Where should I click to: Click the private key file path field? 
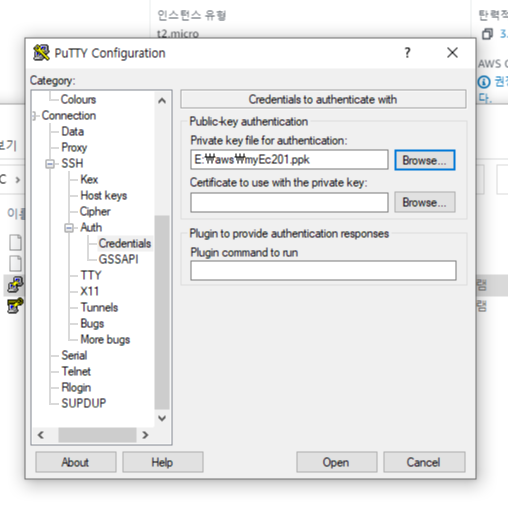point(289,160)
